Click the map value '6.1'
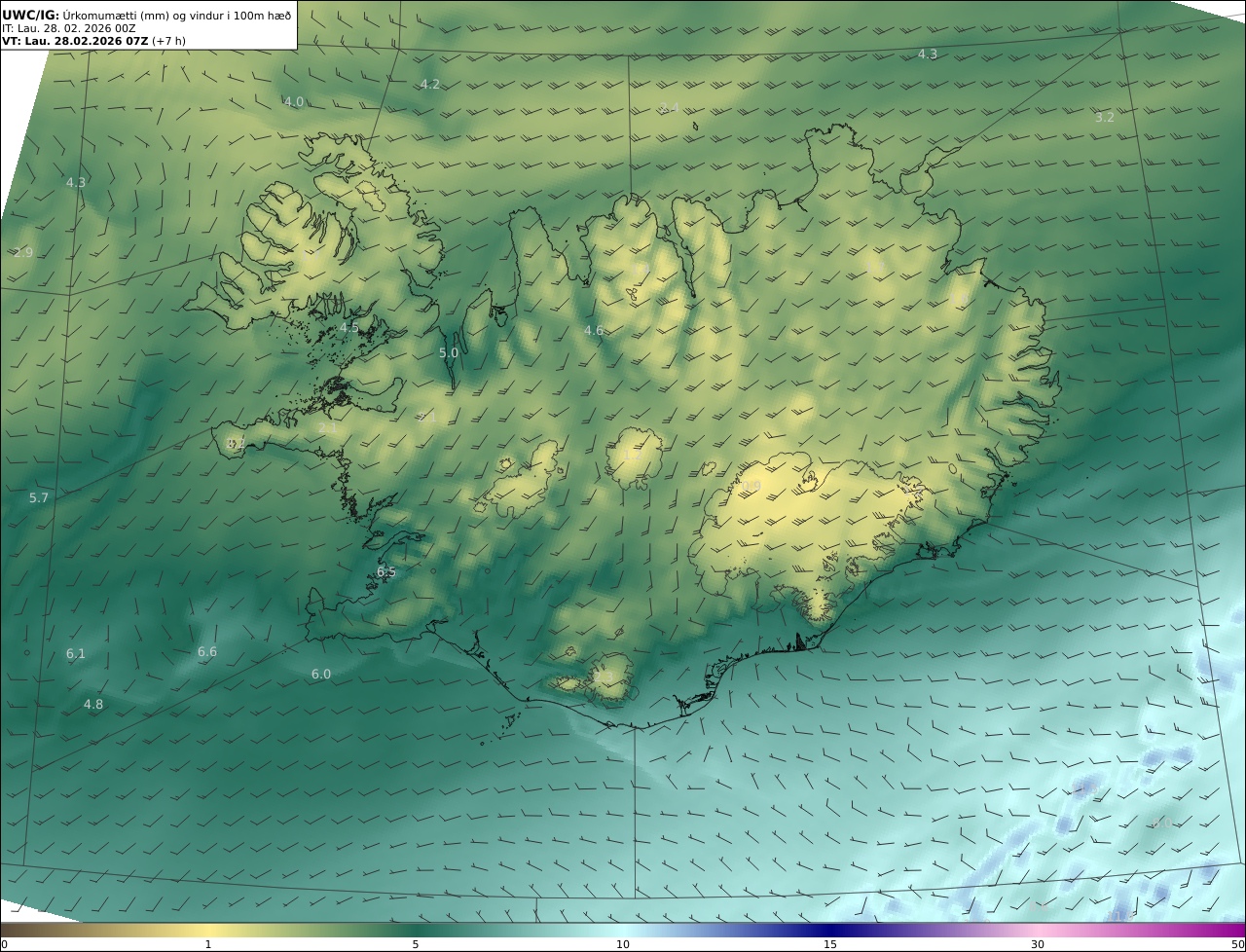The image size is (1246, 952). [x=76, y=654]
